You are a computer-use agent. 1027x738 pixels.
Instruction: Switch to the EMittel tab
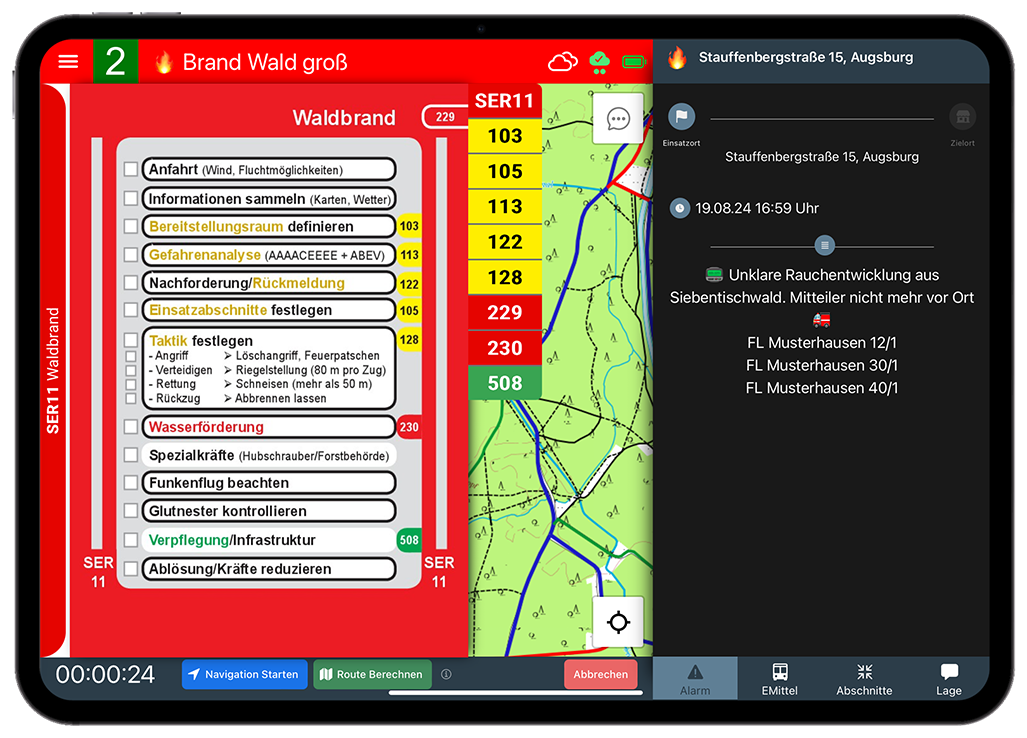779,678
